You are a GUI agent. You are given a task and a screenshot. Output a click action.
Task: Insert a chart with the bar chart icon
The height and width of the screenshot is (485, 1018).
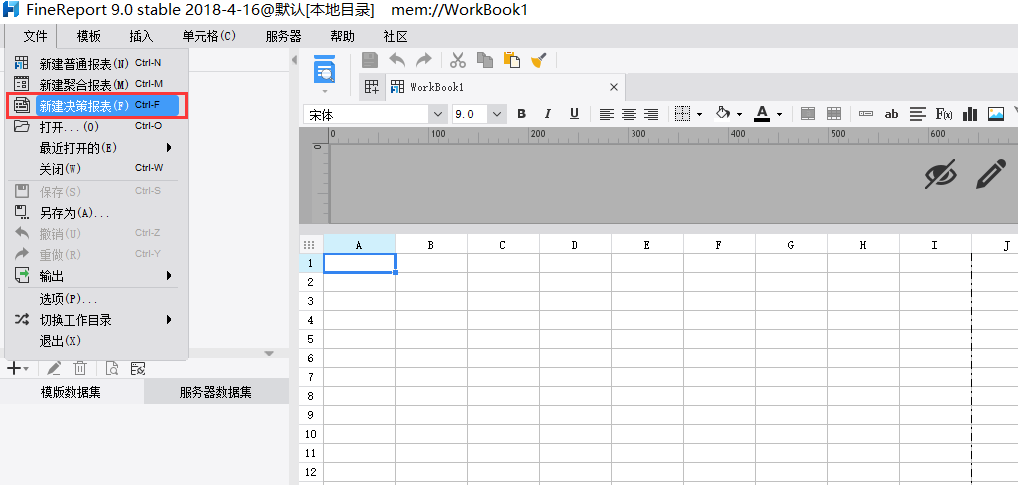pos(970,114)
